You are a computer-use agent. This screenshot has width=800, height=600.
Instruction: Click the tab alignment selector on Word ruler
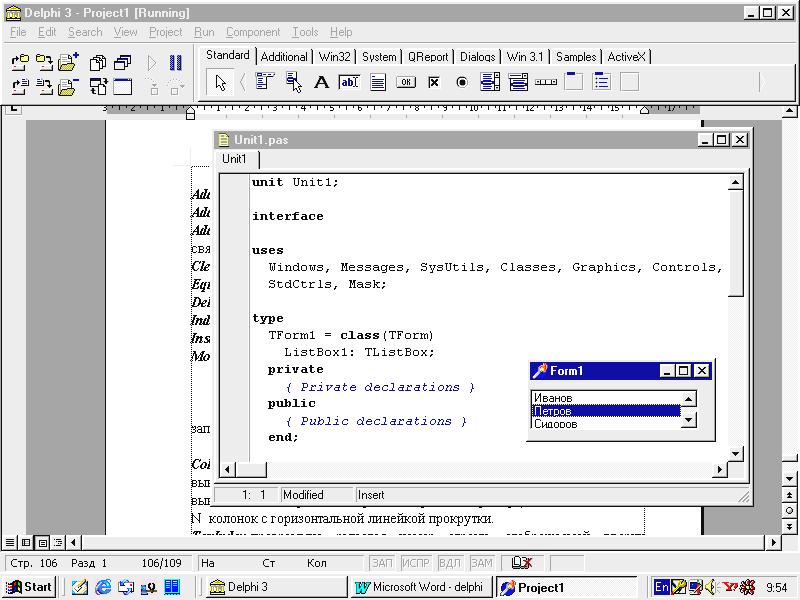coord(13,109)
